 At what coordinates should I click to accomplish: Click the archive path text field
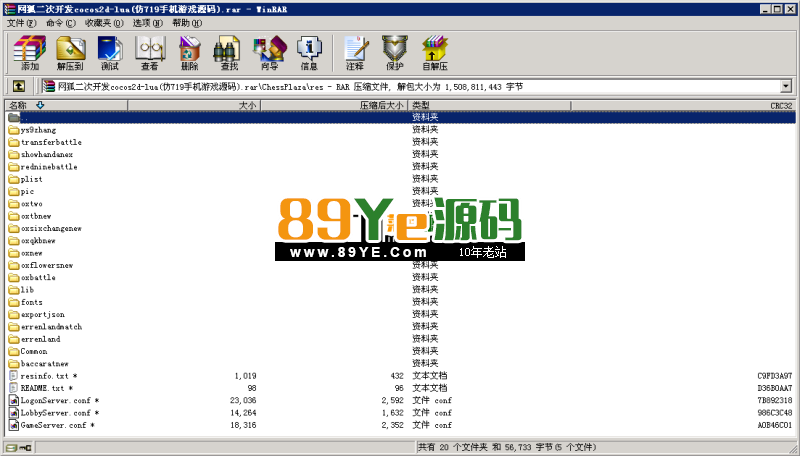[x=410, y=86]
